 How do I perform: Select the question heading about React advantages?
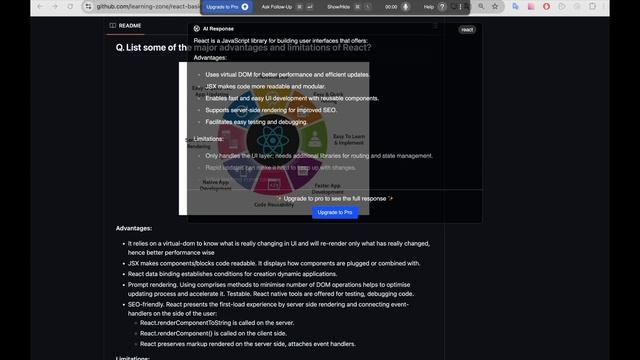(243, 48)
